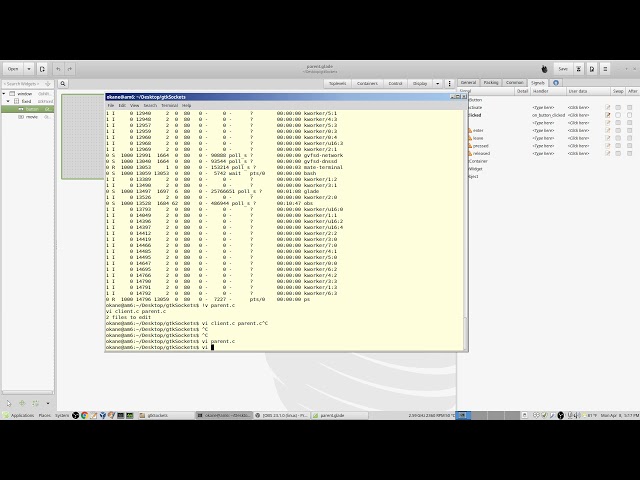The height and width of the screenshot is (480, 640).
Task: Open the vertical dots palette menu
Action: tap(449, 84)
